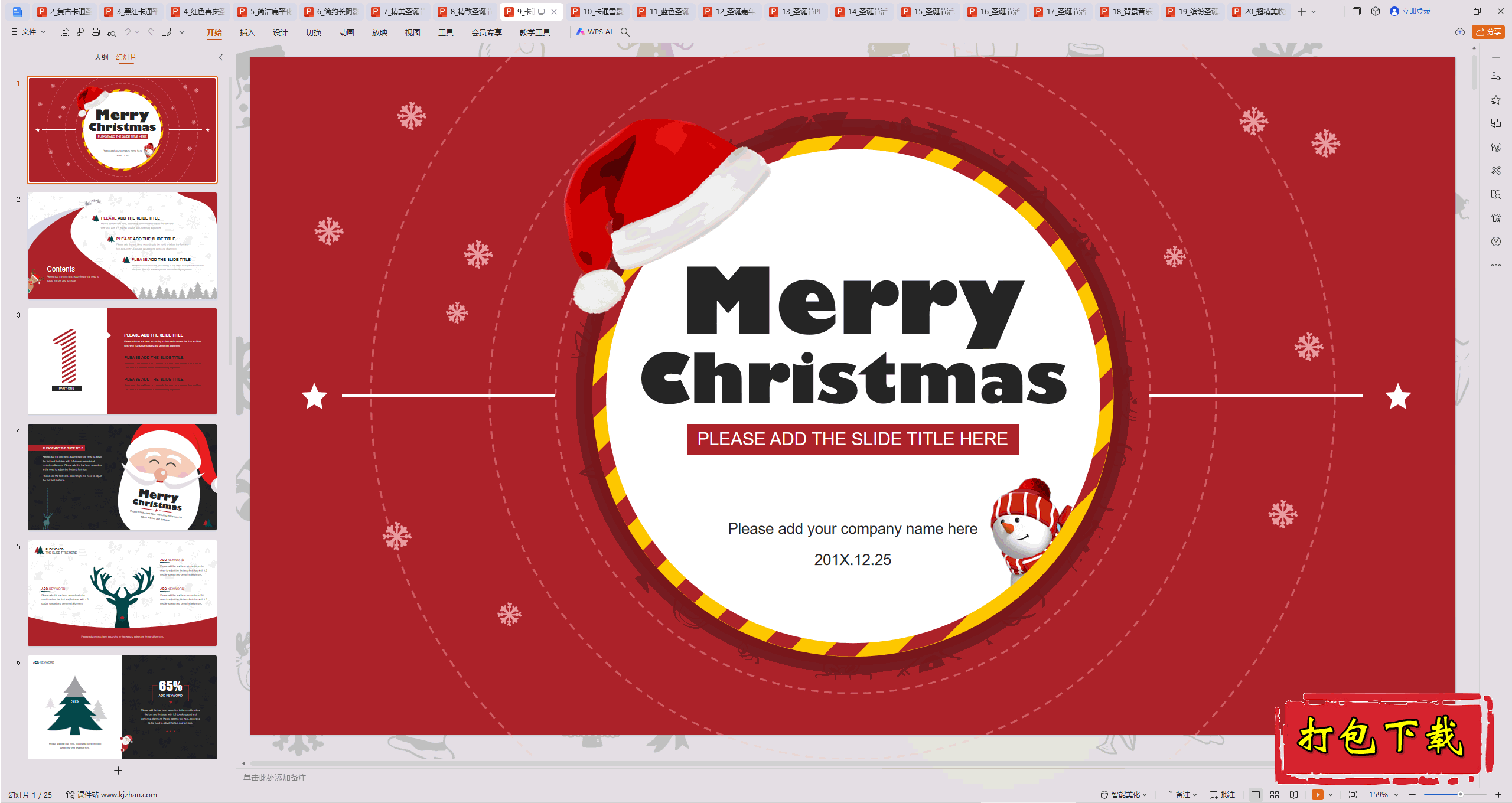
Task: Select slide 4 Santa thumbnail
Action: click(x=122, y=476)
